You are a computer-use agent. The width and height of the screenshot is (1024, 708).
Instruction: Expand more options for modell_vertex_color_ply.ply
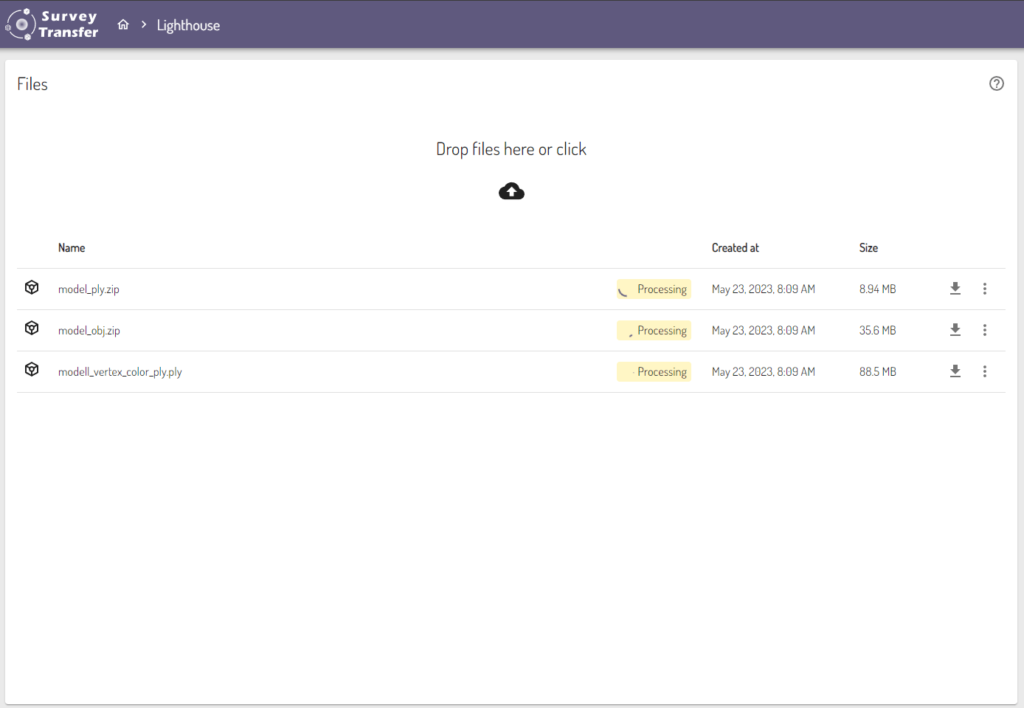click(985, 371)
